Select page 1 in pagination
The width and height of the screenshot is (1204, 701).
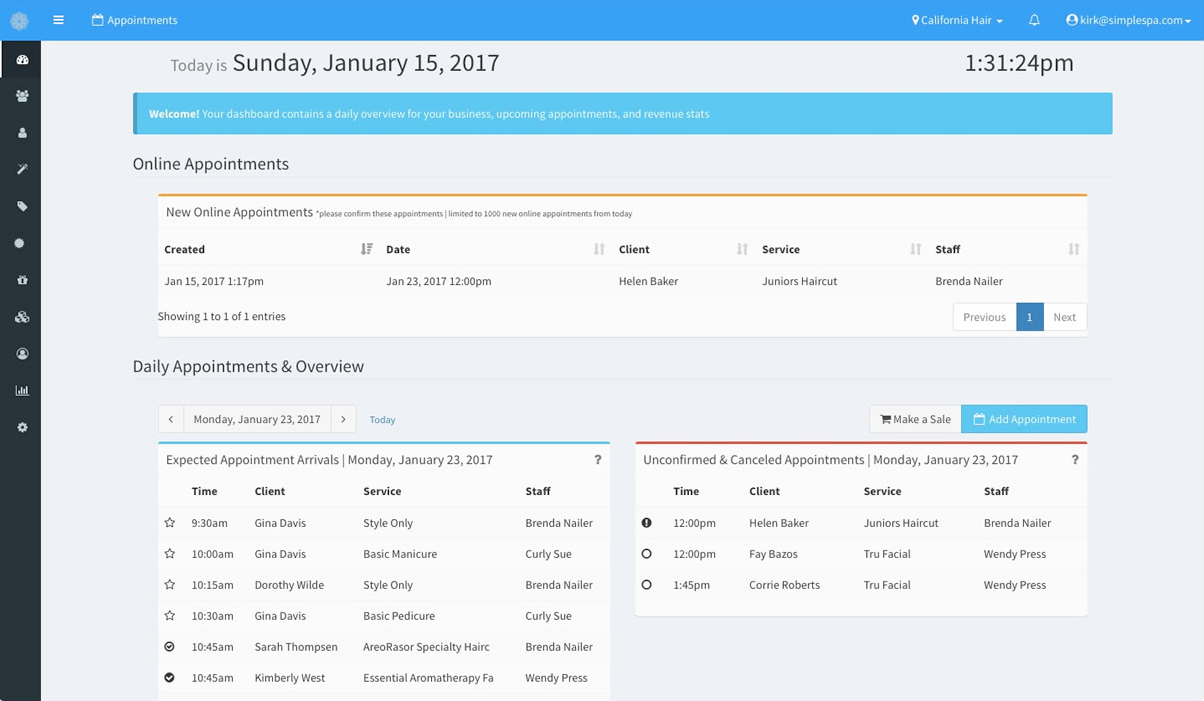coord(1029,317)
